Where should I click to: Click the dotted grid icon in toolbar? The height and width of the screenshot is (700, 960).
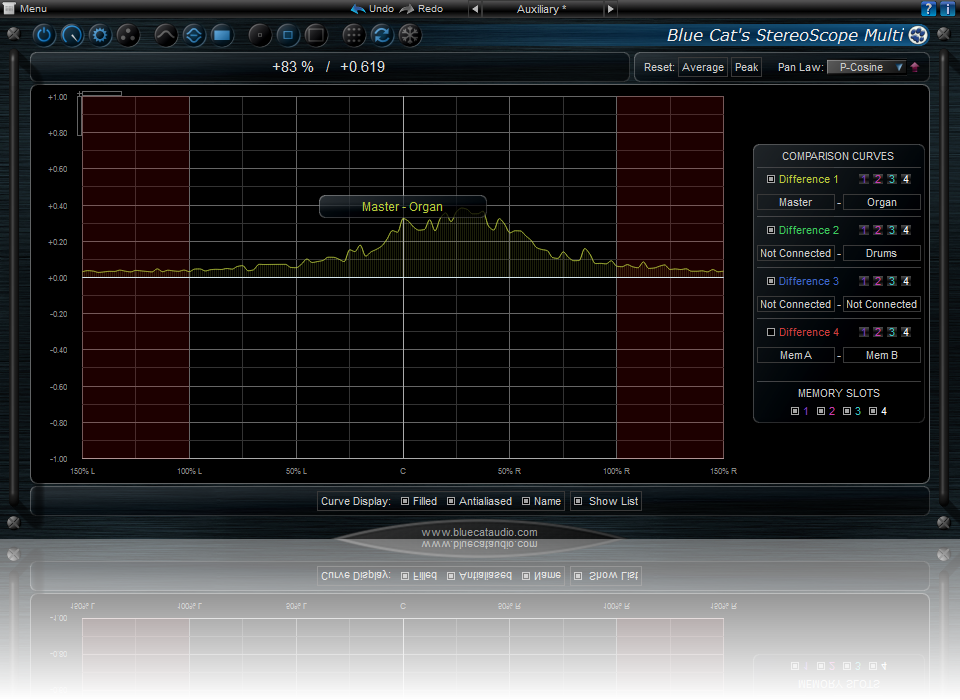pos(353,36)
